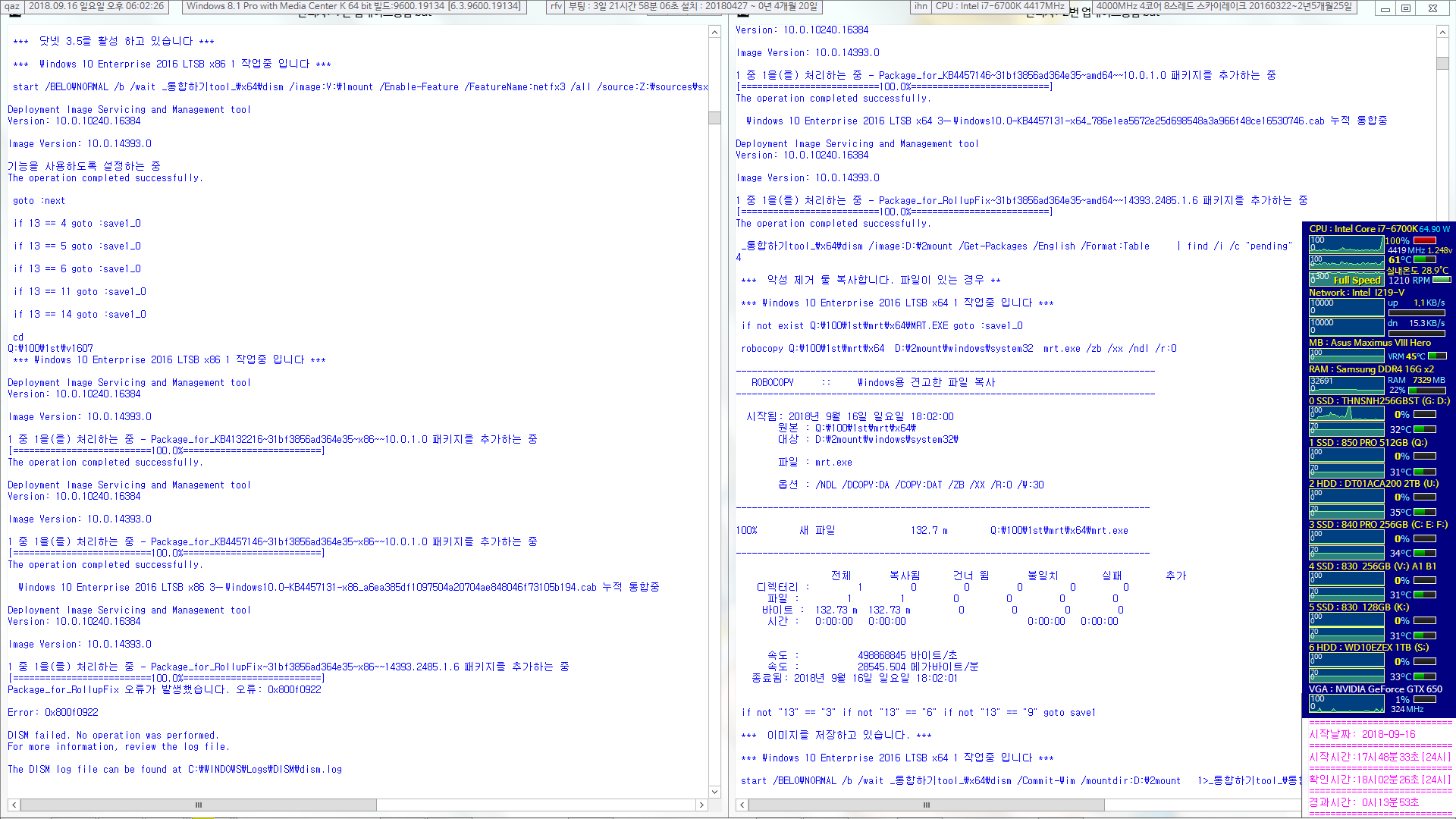The image size is (1456, 819).
Task: Click the left console vertical scroll thumb
Action: pos(714,118)
